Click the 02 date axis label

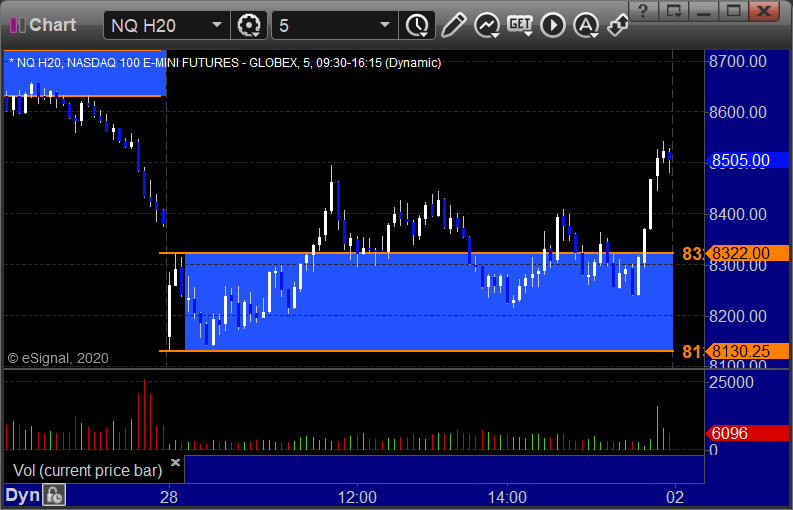[675, 497]
